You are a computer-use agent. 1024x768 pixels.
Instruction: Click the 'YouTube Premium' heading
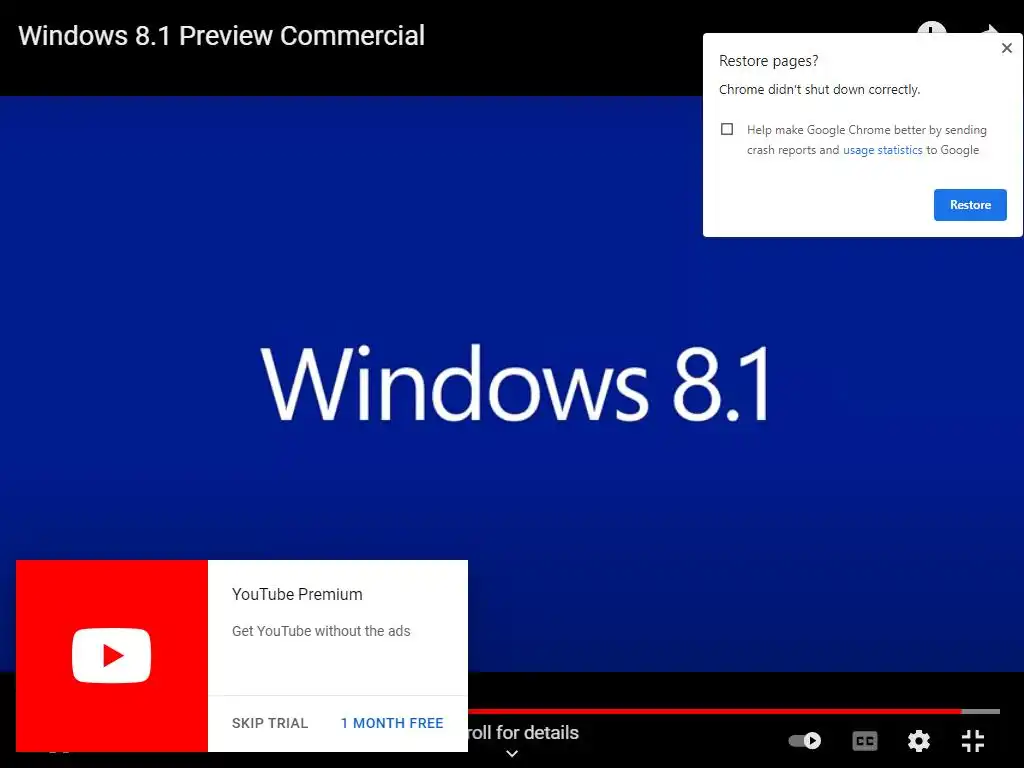coord(297,594)
